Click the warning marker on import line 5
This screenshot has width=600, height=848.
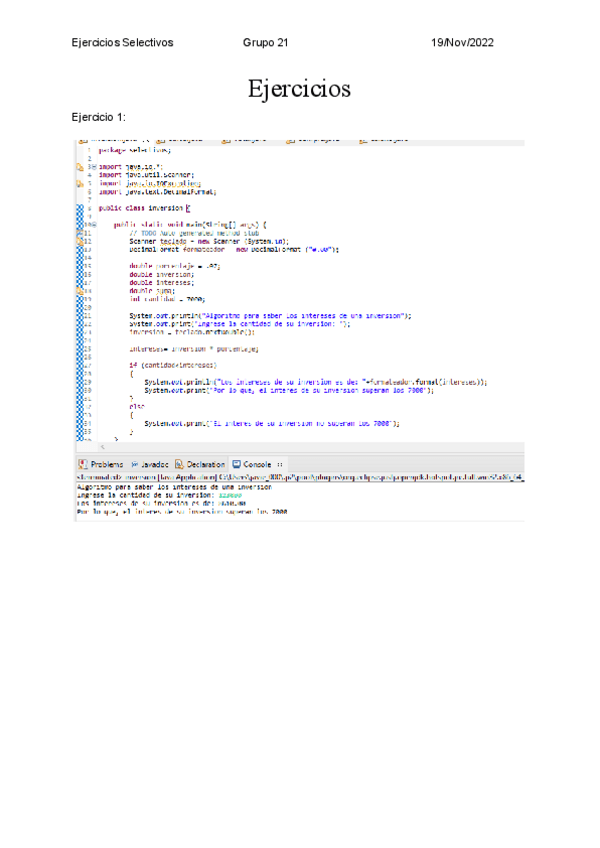[80, 184]
